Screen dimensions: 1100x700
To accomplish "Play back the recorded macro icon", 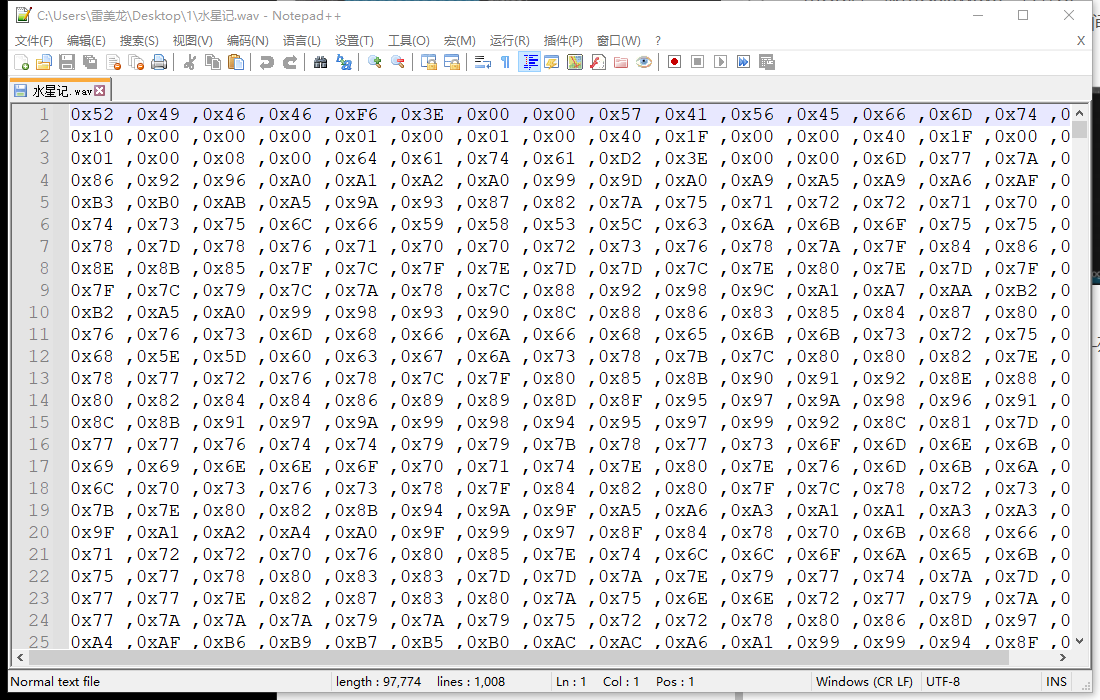I will pyautogui.click(x=720, y=62).
